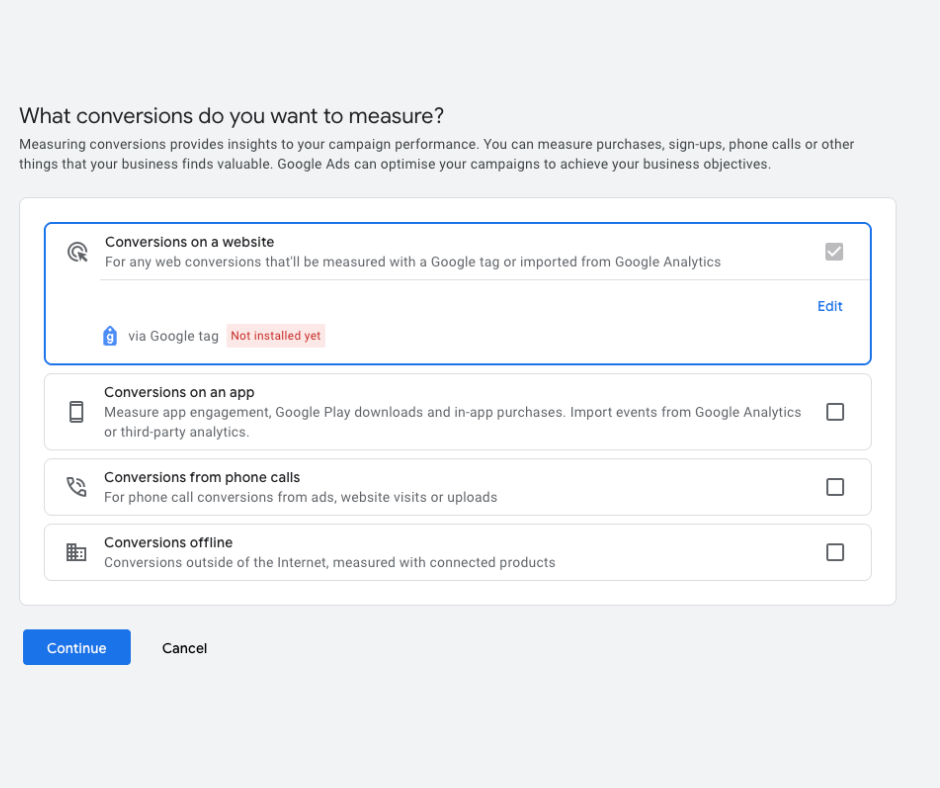Click the "via Google tag" label
Image resolution: width=940 pixels, height=788 pixels.
[x=173, y=336]
